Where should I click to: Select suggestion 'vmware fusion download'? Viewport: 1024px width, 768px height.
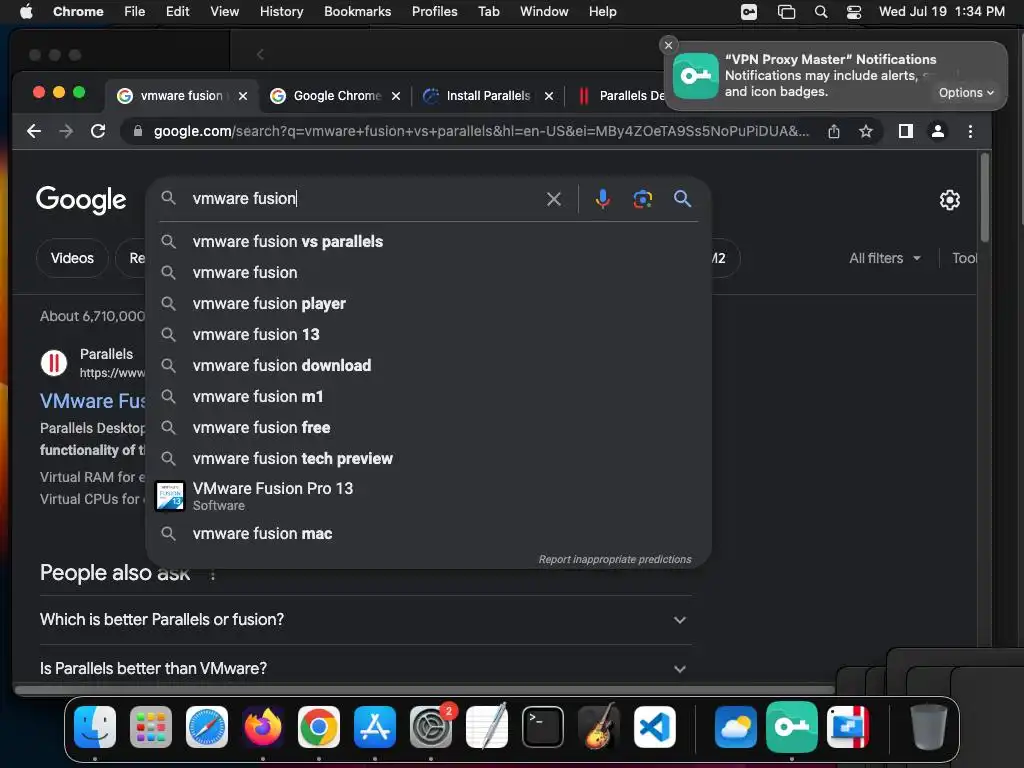[428, 366]
